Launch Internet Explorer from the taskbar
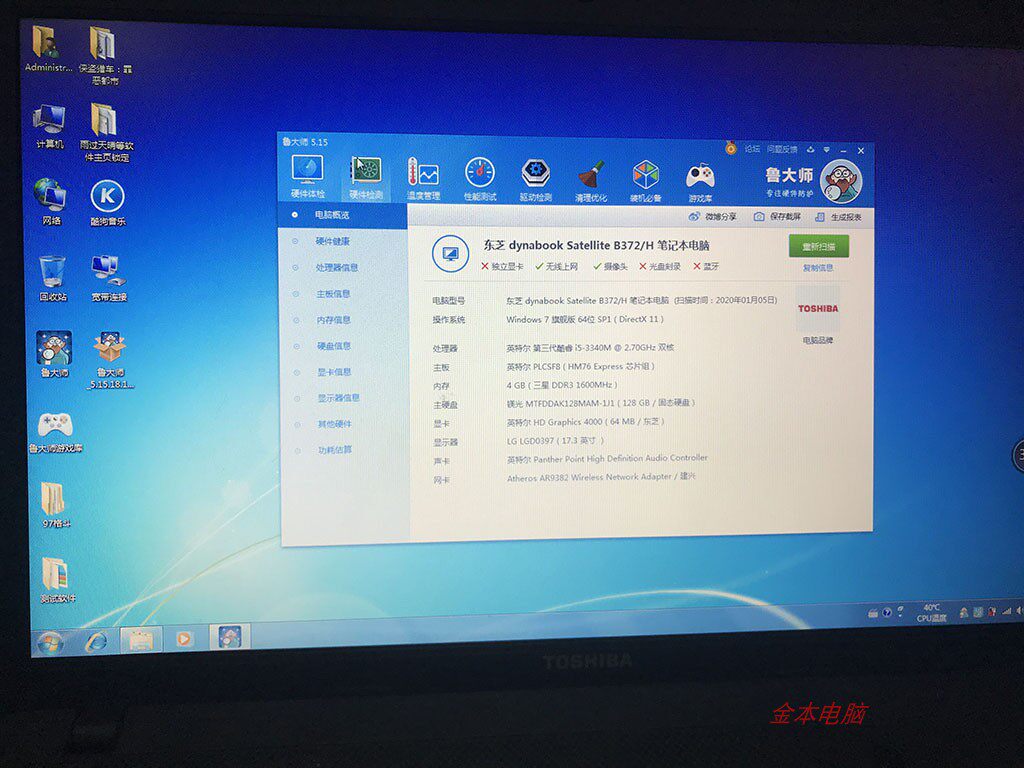The image size is (1024, 768). [x=96, y=641]
